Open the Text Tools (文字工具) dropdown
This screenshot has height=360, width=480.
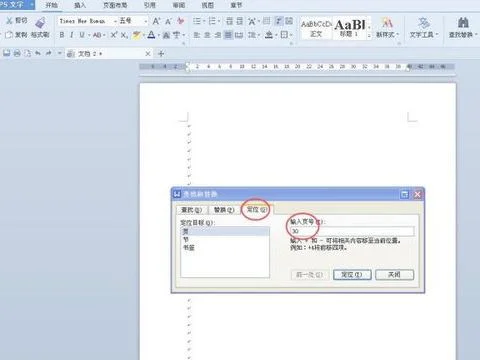click(x=424, y=28)
